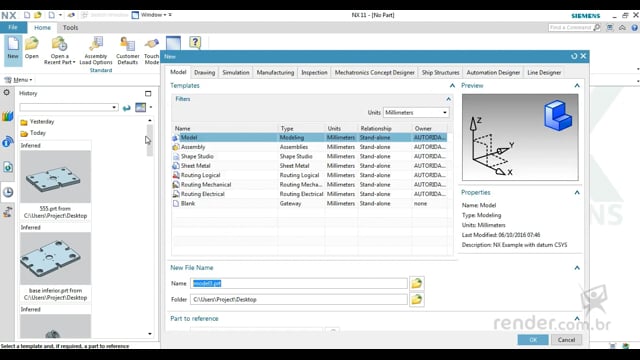This screenshot has width=640, height=360.
Task: Collapse the Part to reference section
Action: tap(577, 318)
